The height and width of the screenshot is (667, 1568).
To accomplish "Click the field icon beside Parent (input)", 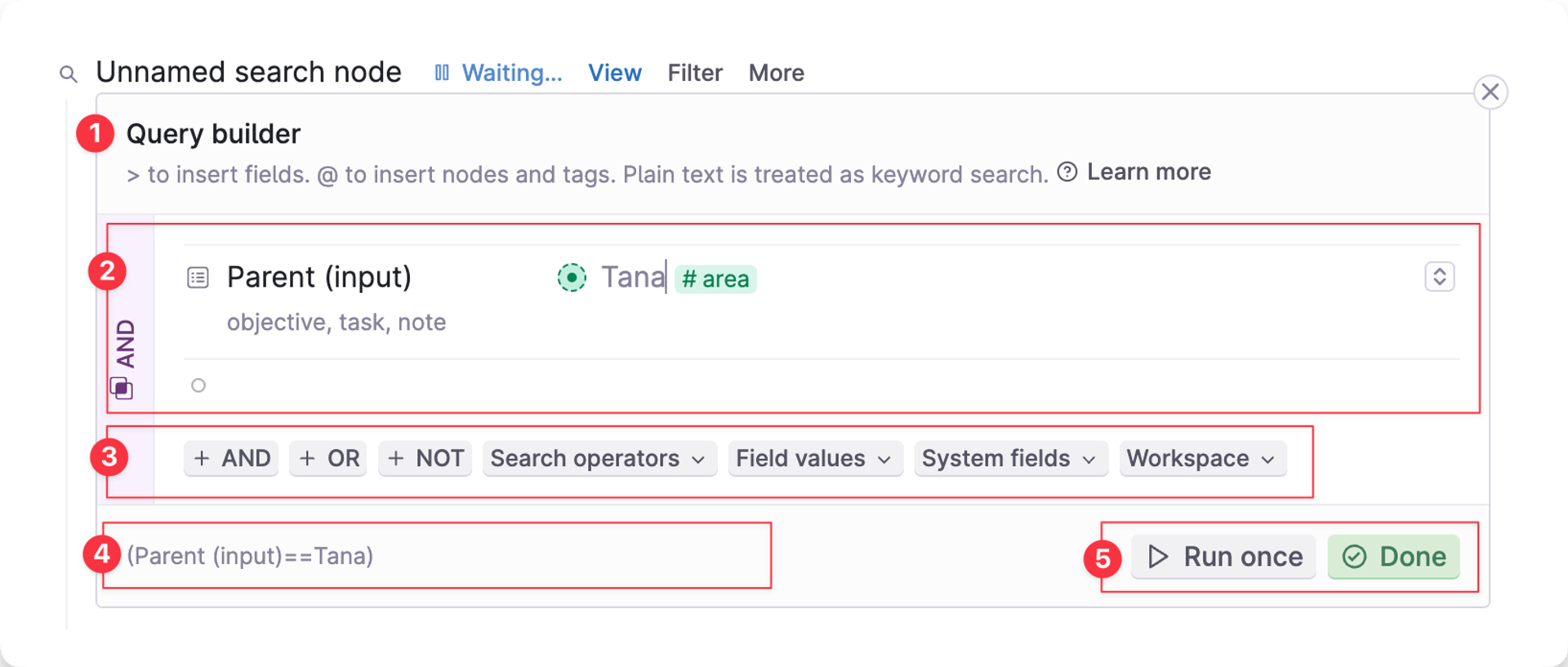I will click(197, 278).
